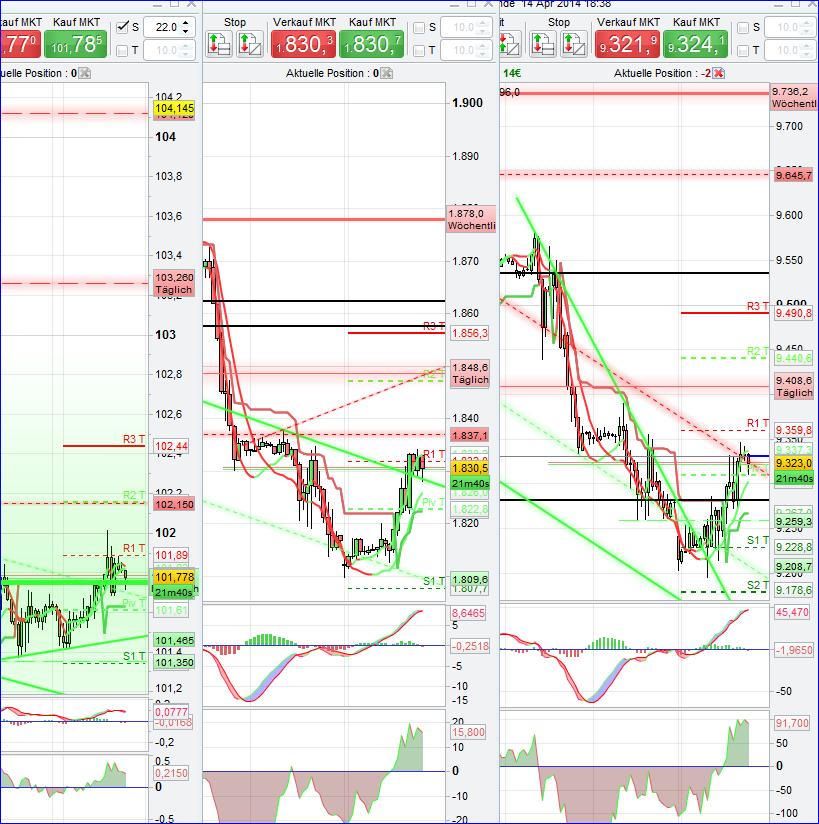Select the right-panel Stop icon with diagonal line

[572, 42]
